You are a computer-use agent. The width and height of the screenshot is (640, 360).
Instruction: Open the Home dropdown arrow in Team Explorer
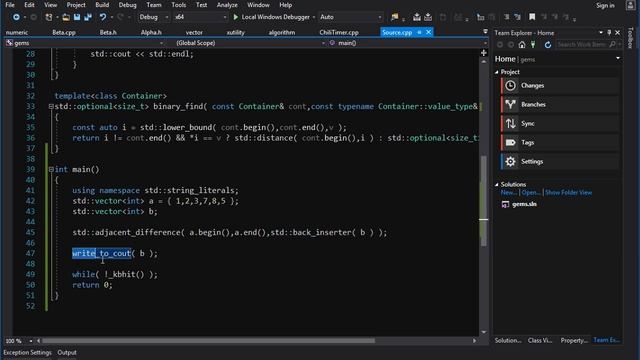618,58
